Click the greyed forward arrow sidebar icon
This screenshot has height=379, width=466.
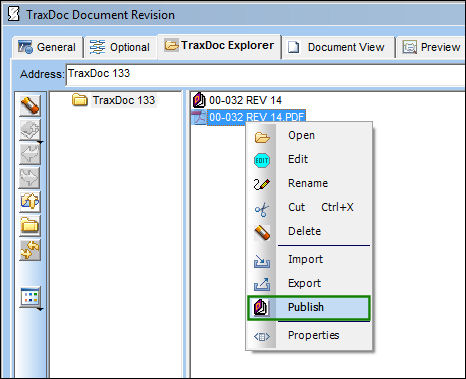coord(30,178)
